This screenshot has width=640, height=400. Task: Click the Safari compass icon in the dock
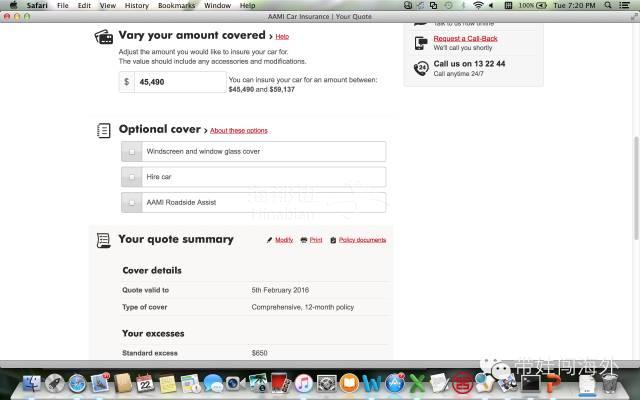coord(77,383)
